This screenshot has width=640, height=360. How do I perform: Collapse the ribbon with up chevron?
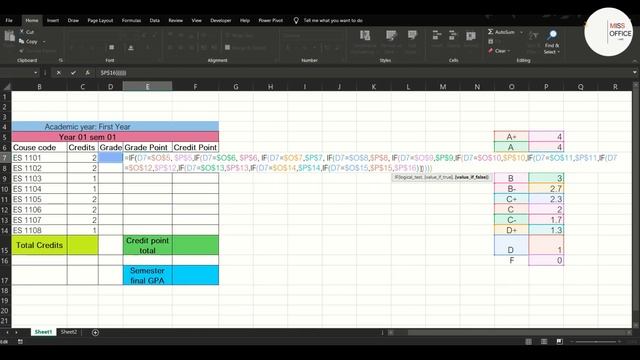tap(635, 61)
